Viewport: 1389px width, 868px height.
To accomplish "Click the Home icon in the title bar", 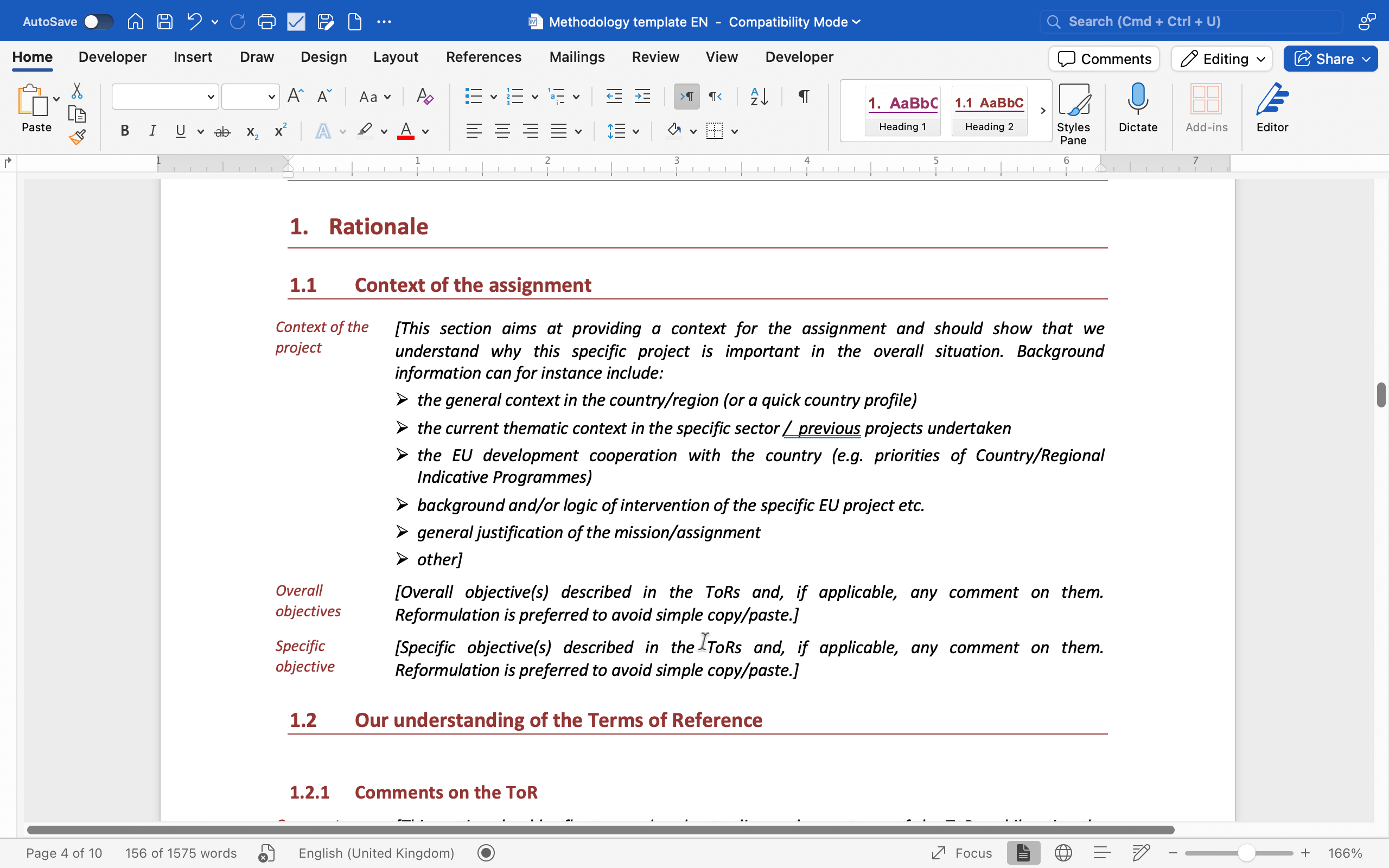I will pos(136,22).
